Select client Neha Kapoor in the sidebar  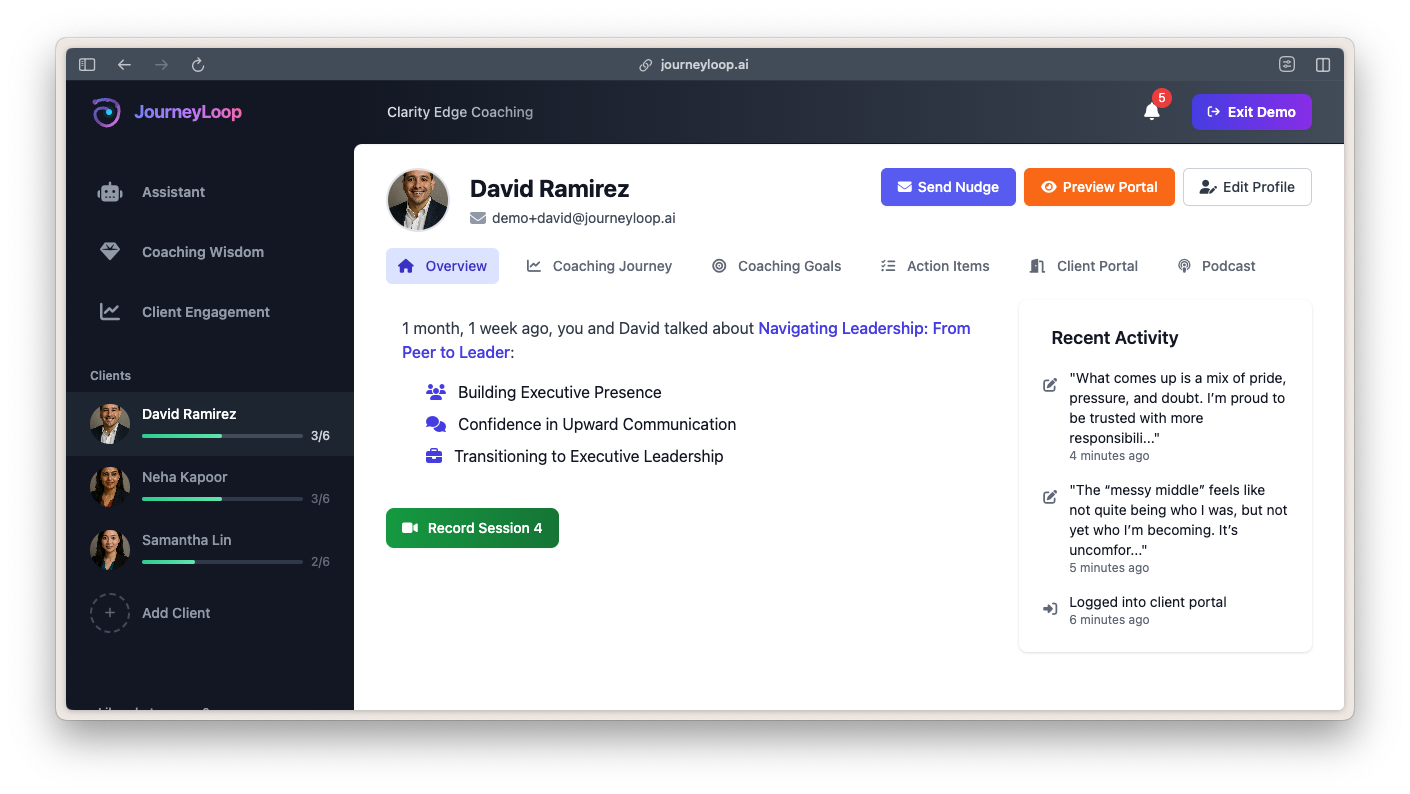click(x=210, y=487)
